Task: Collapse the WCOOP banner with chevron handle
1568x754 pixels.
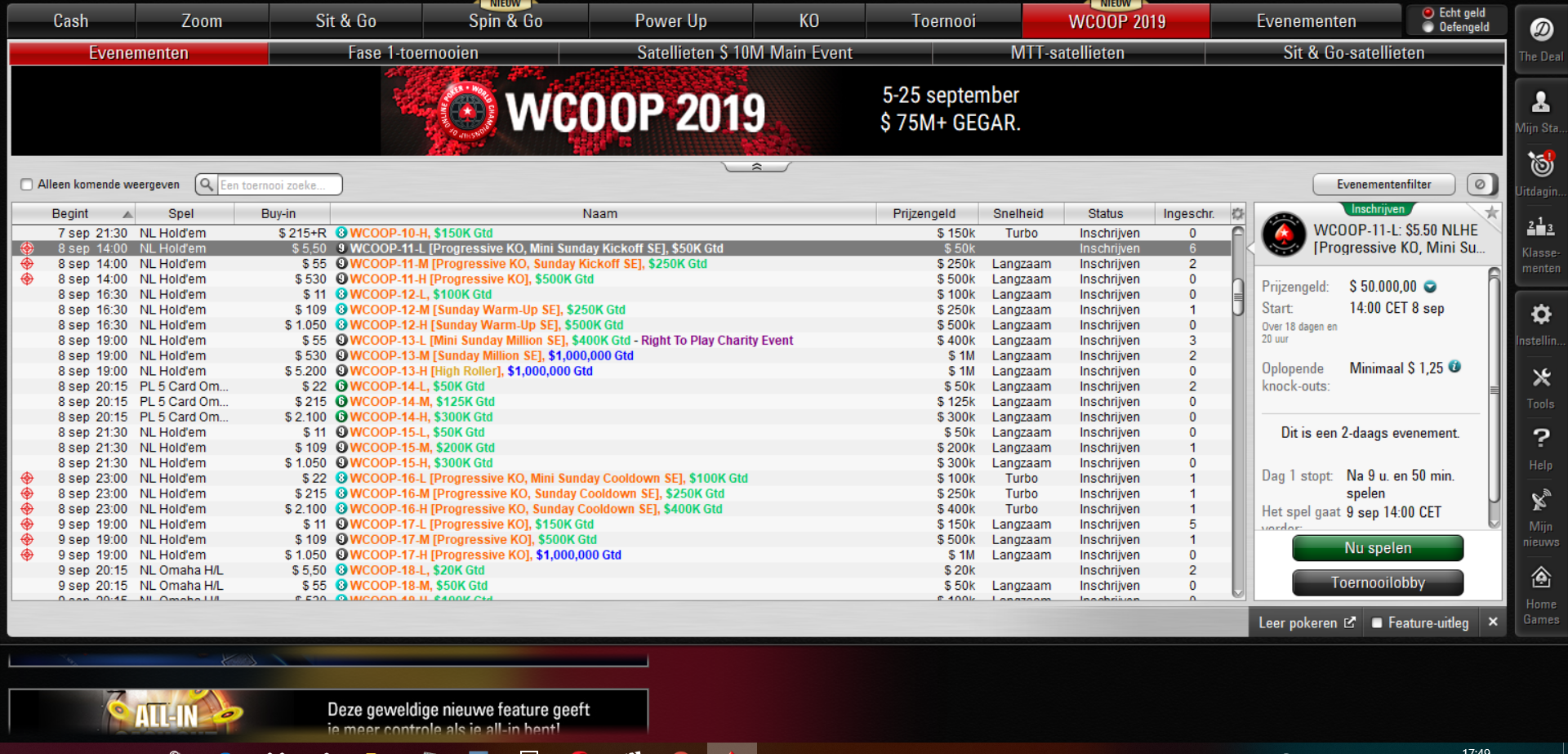Action: [756, 167]
